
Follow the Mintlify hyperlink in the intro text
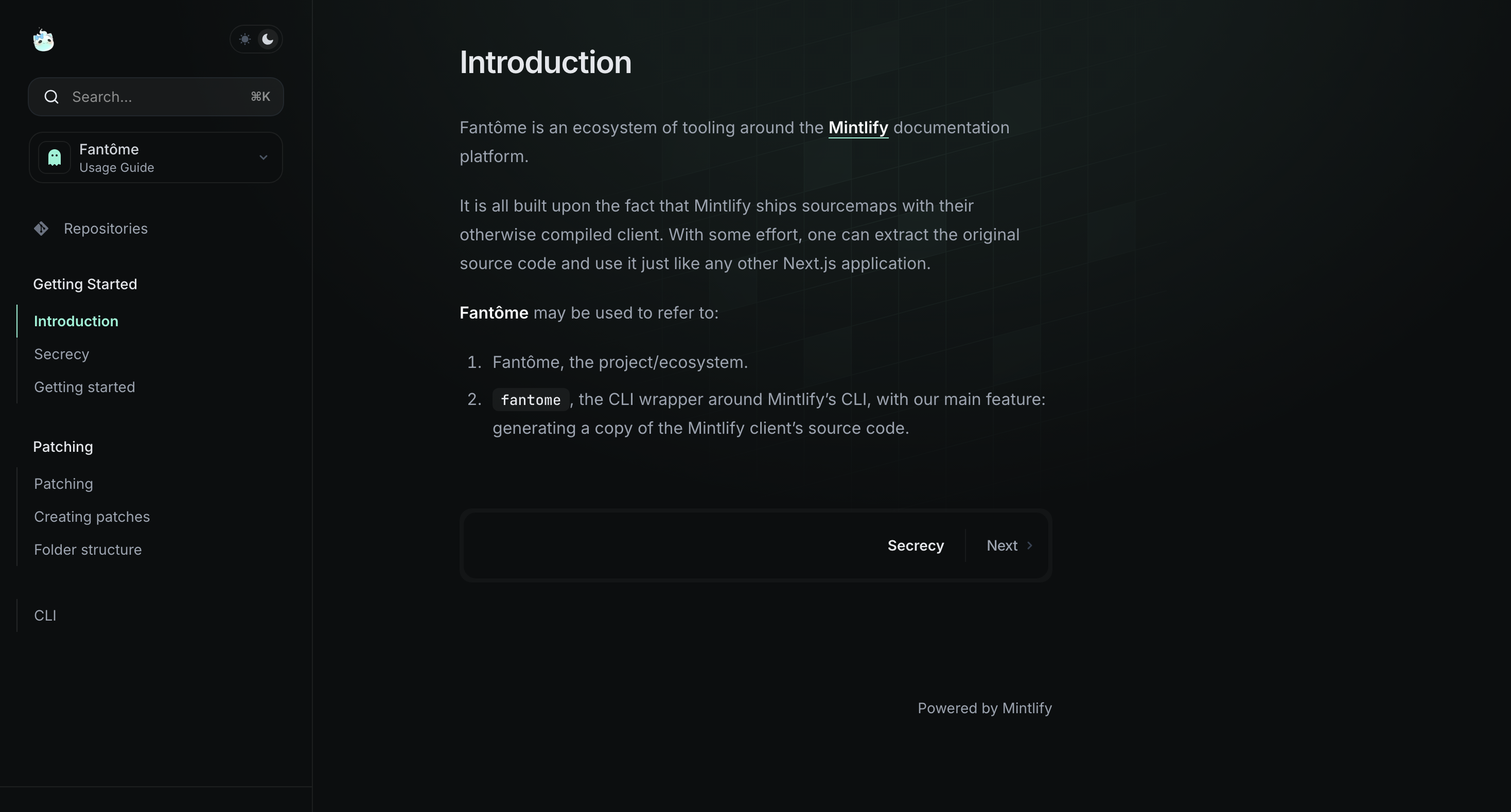click(x=858, y=127)
